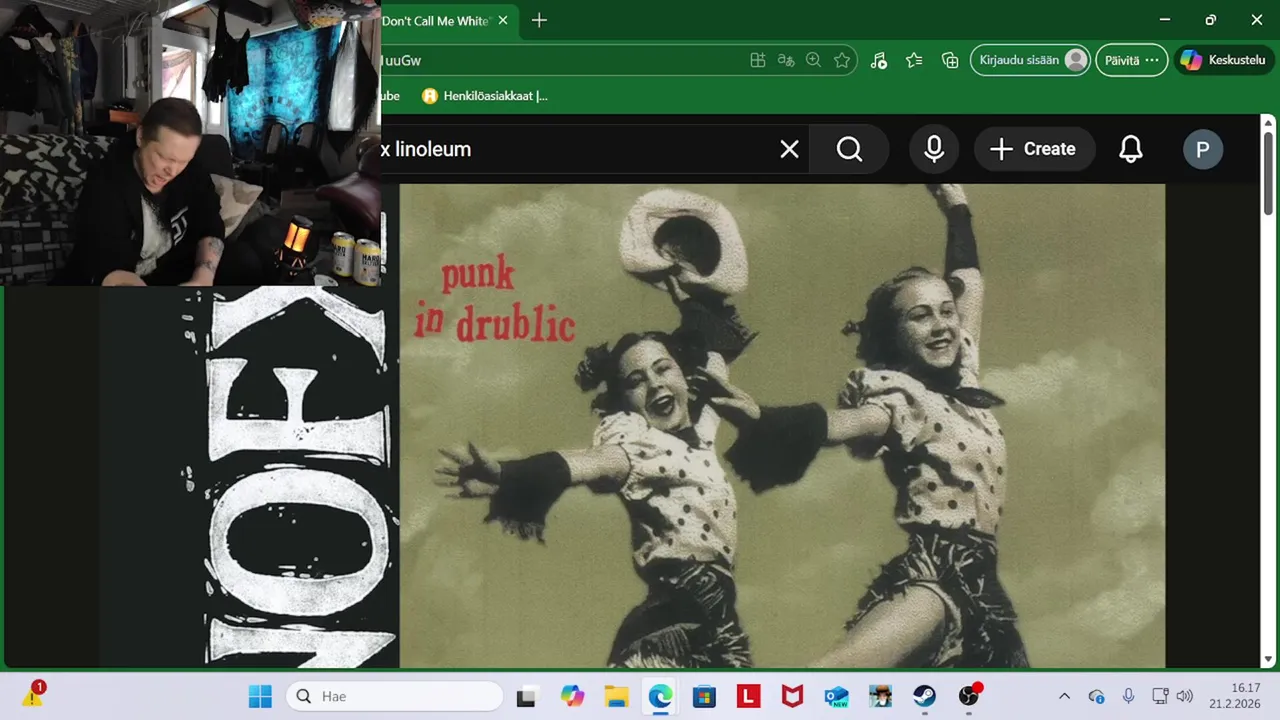Open the Windows Start menu
Image resolution: width=1280 pixels, height=720 pixels.
[x=260, y=696]
